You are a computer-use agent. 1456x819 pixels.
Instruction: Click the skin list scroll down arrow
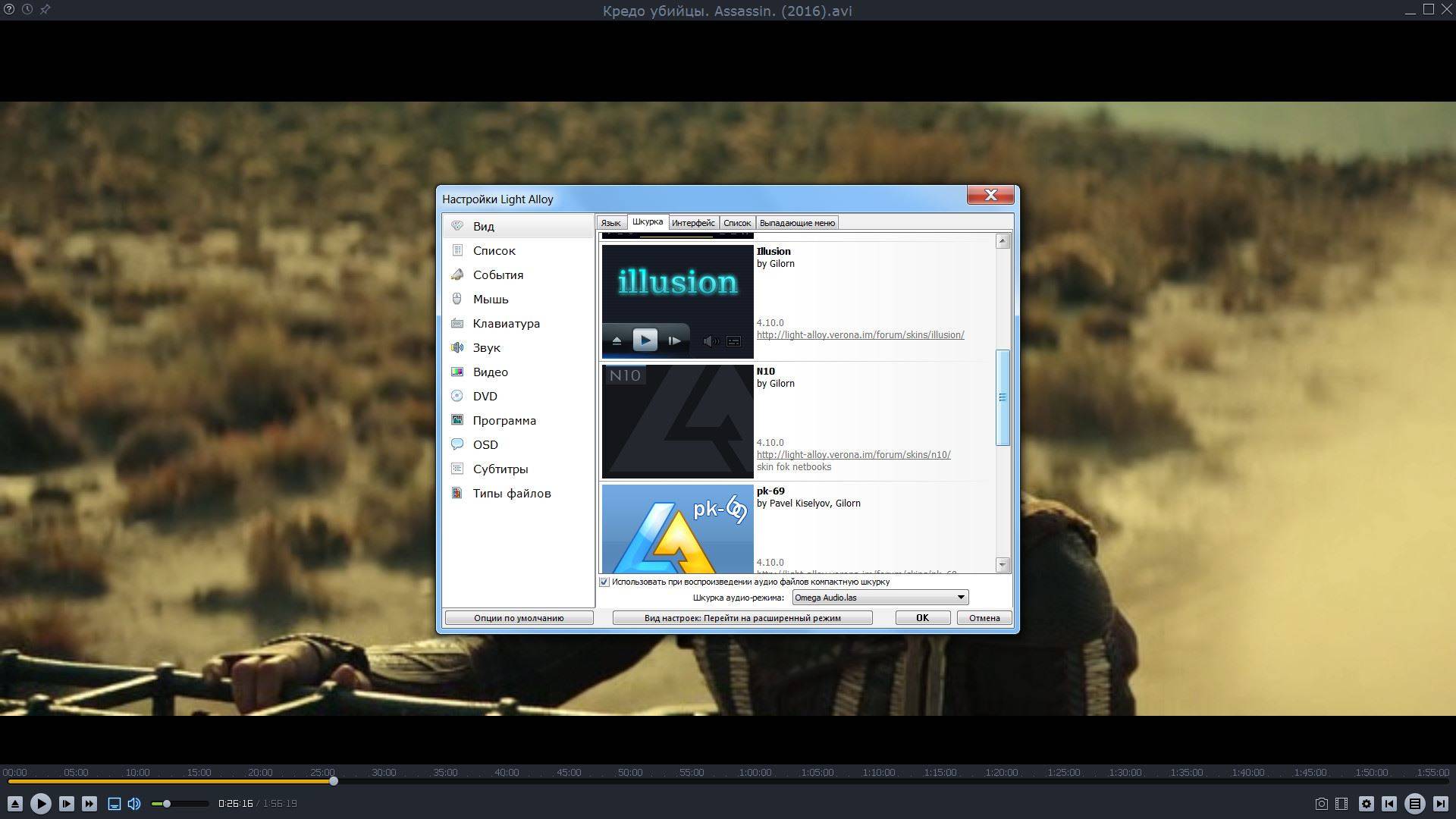tap(1003, 564)
